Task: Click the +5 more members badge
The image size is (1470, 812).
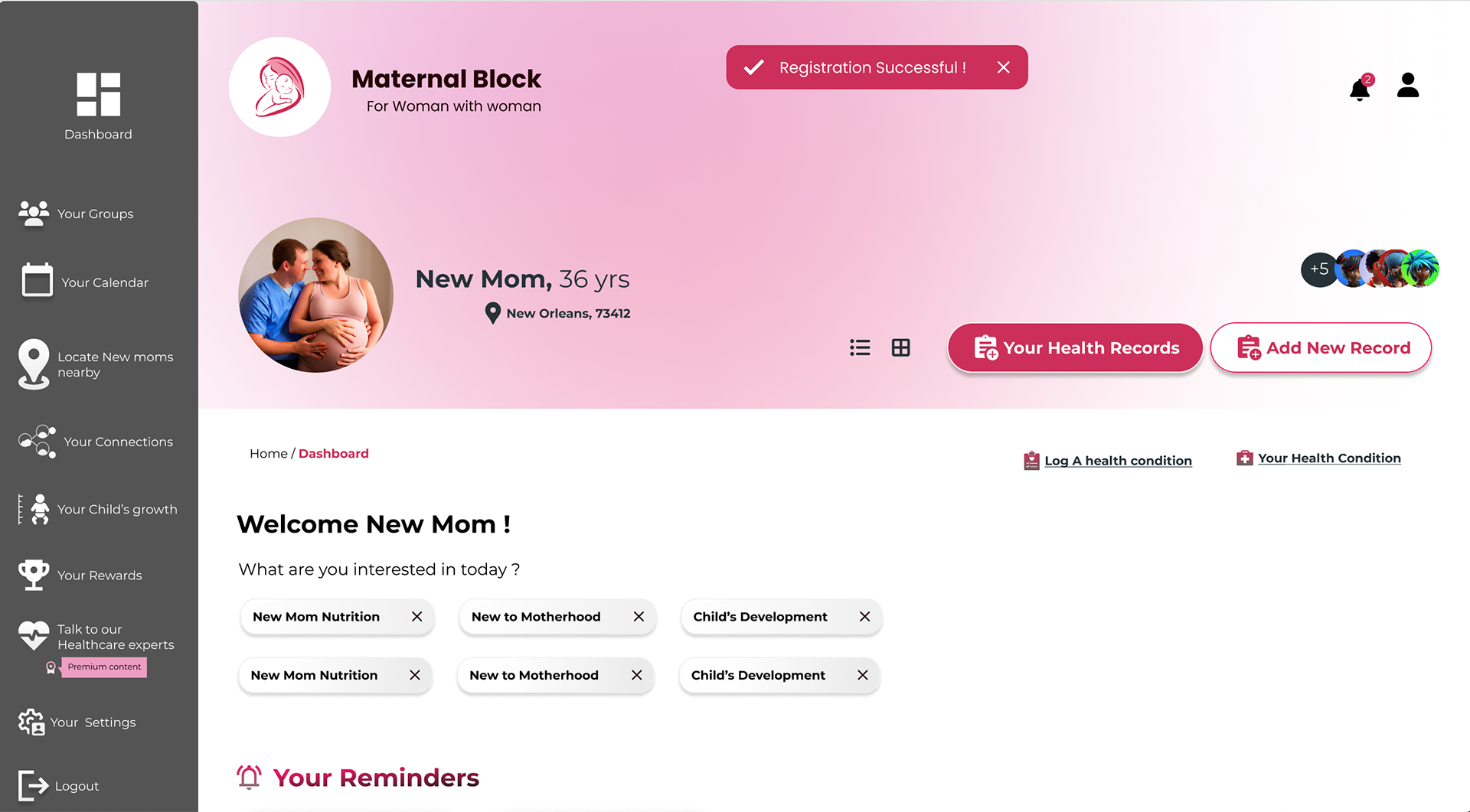Action: (1318, 269)
